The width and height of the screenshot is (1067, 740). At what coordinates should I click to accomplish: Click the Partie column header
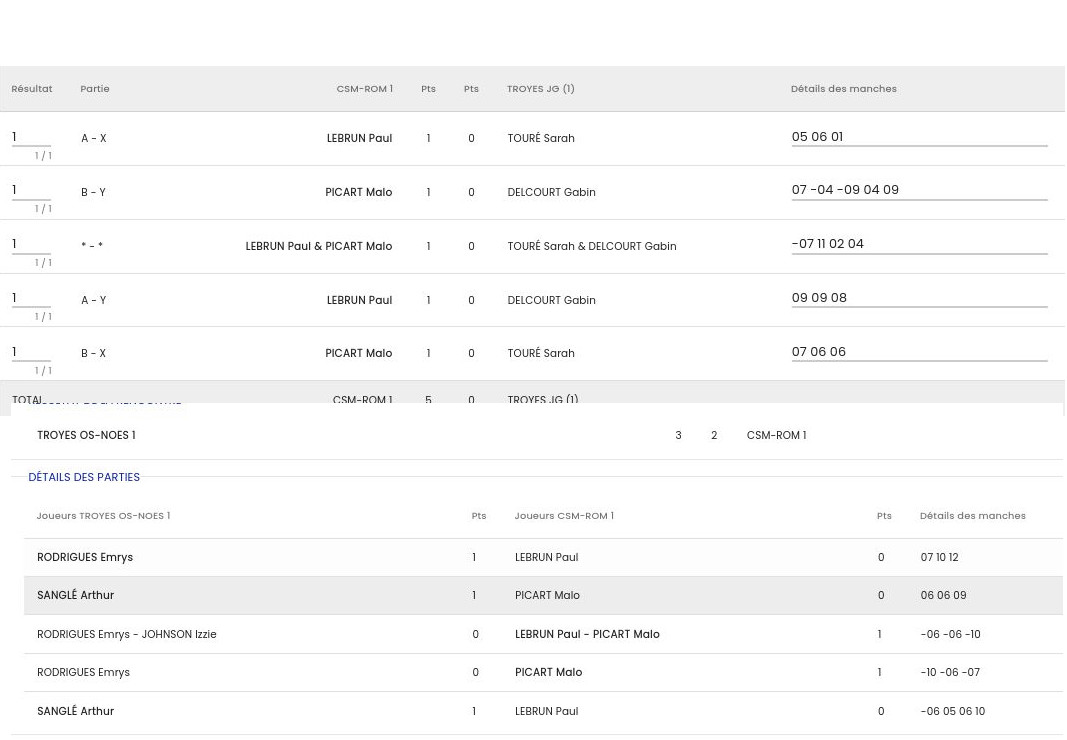click(x=95, y=89)
